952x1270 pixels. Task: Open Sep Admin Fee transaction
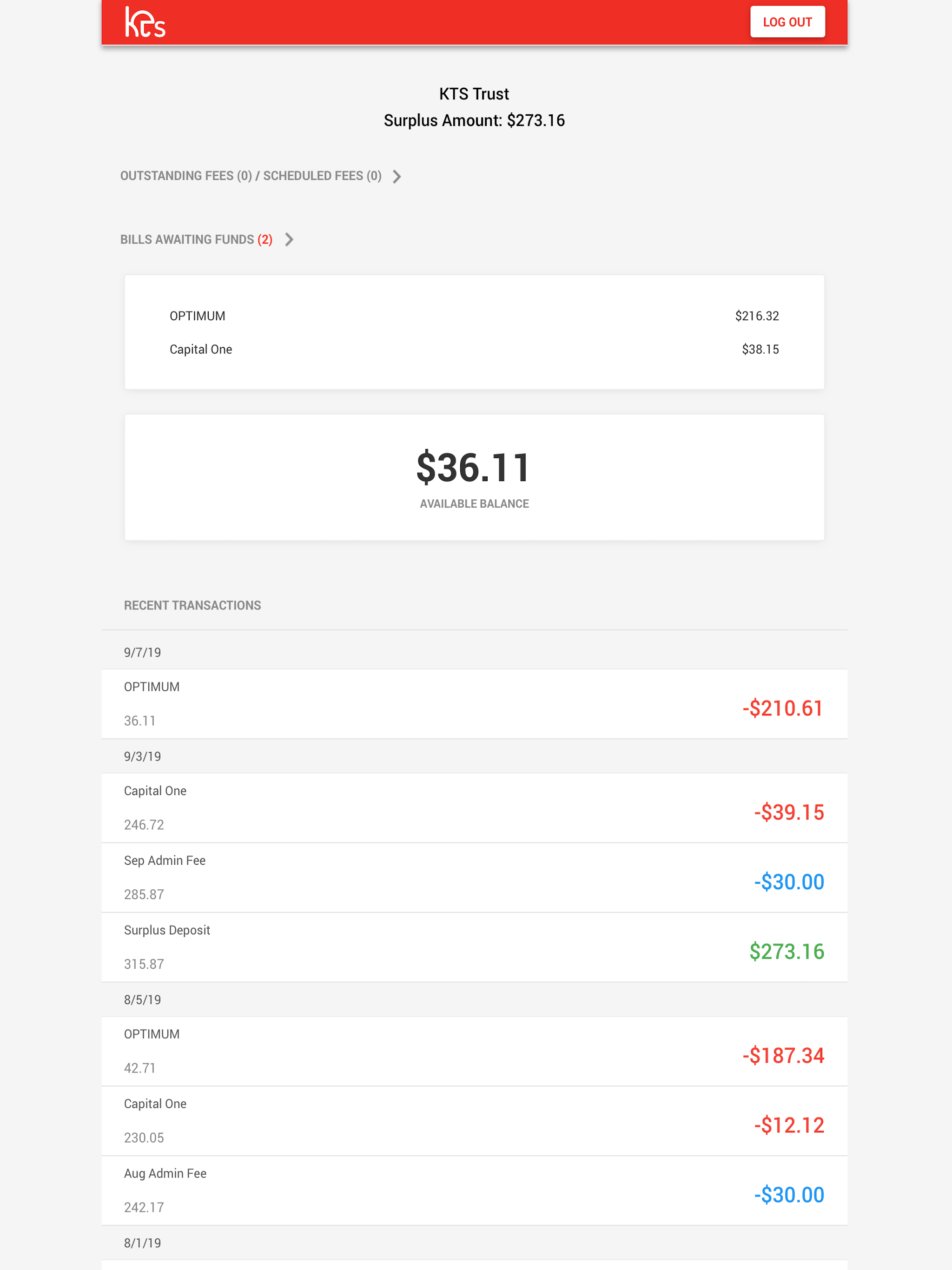(474, 878)
